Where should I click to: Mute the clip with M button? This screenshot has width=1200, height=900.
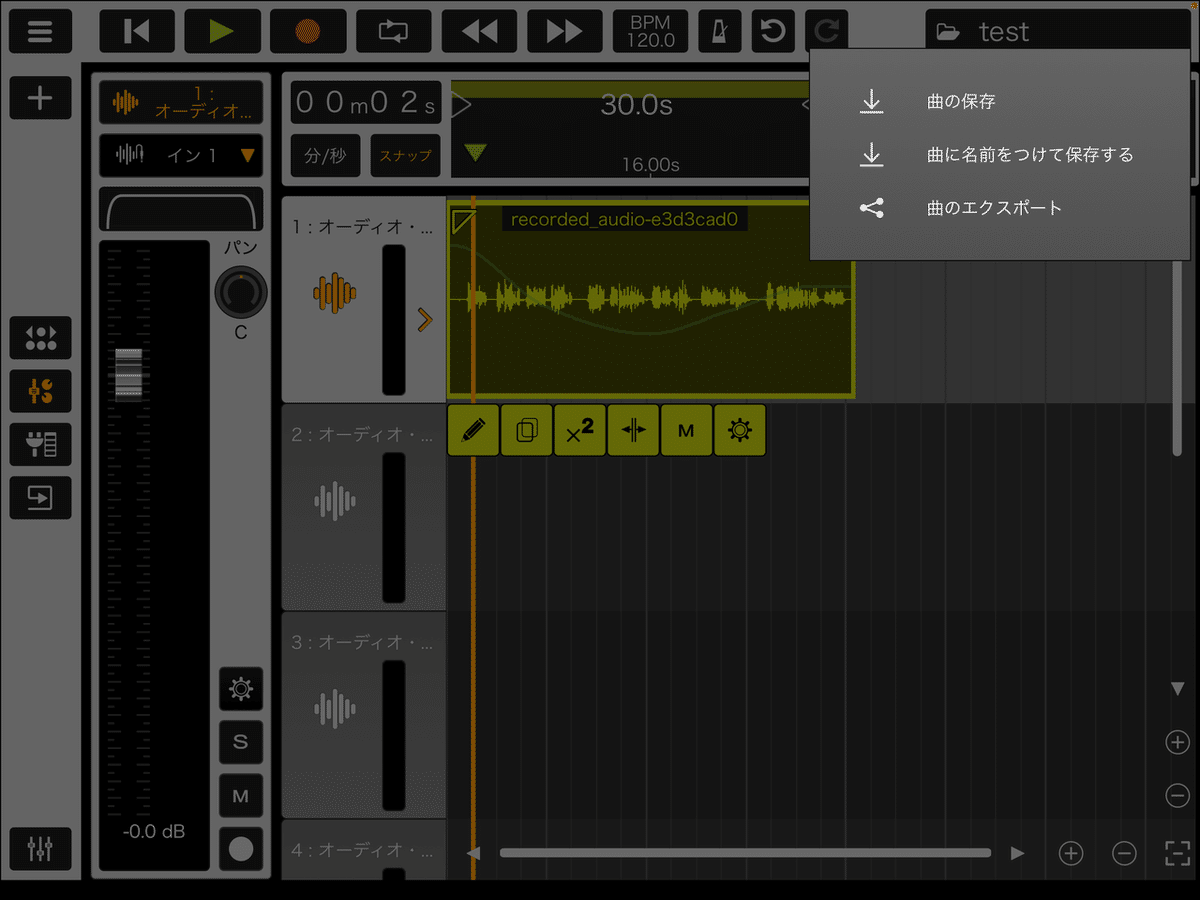687,430
